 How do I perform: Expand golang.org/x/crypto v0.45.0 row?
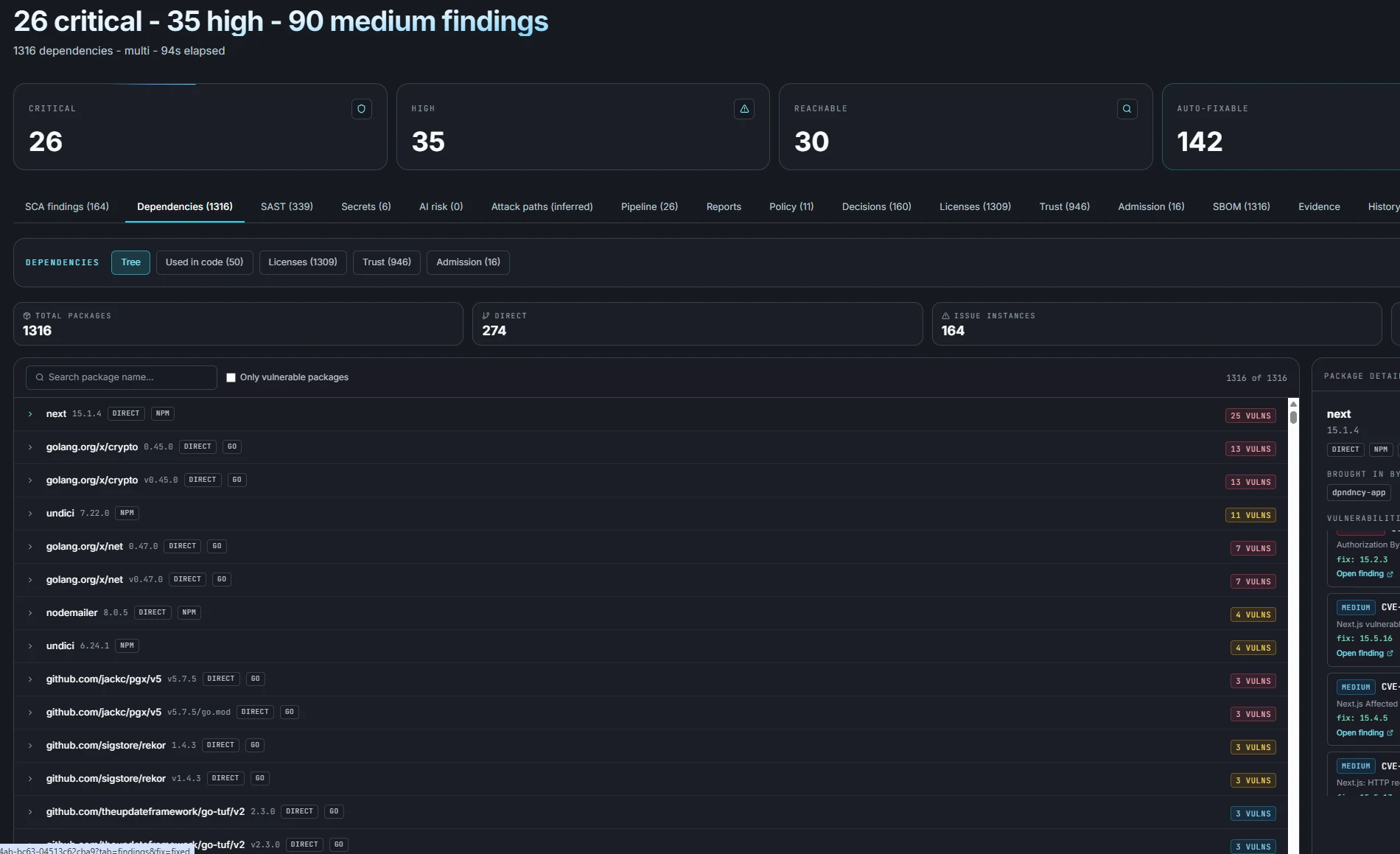click(x=30, y=480)
